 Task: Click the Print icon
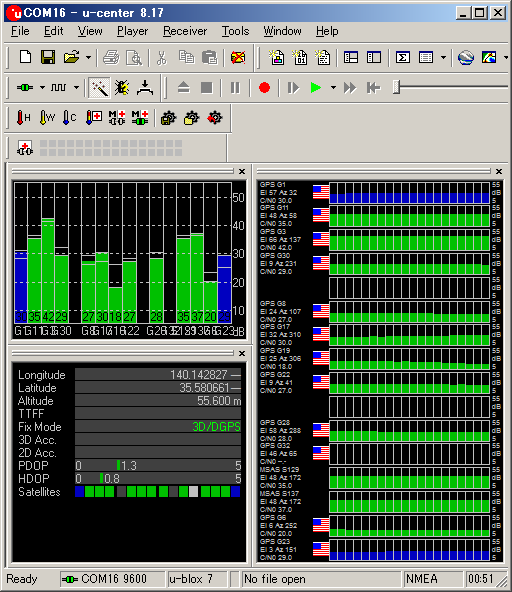point(111,58)
